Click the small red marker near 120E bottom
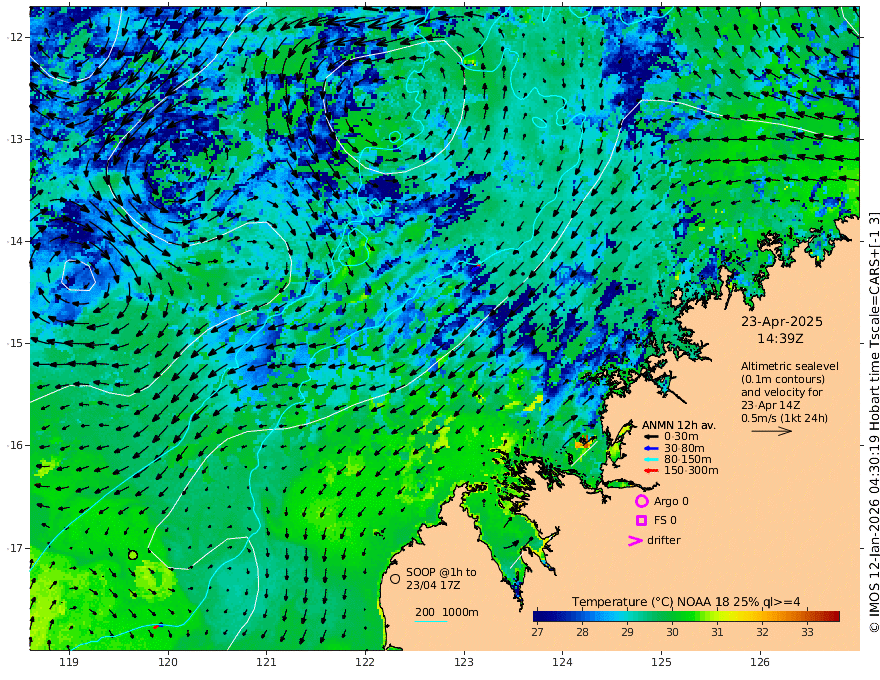This screenshot has height=680, width=880. (158, 626)
